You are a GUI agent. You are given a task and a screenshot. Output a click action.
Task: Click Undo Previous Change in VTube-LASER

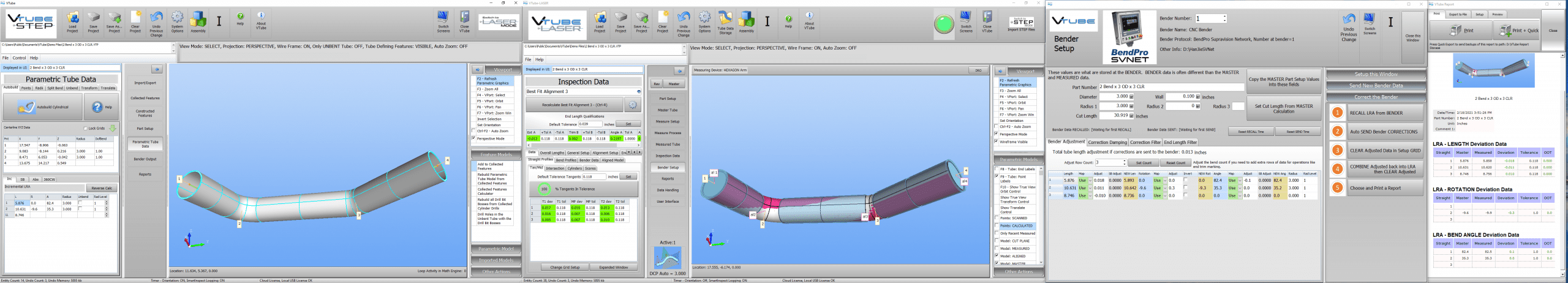click(x=684, y=23)
